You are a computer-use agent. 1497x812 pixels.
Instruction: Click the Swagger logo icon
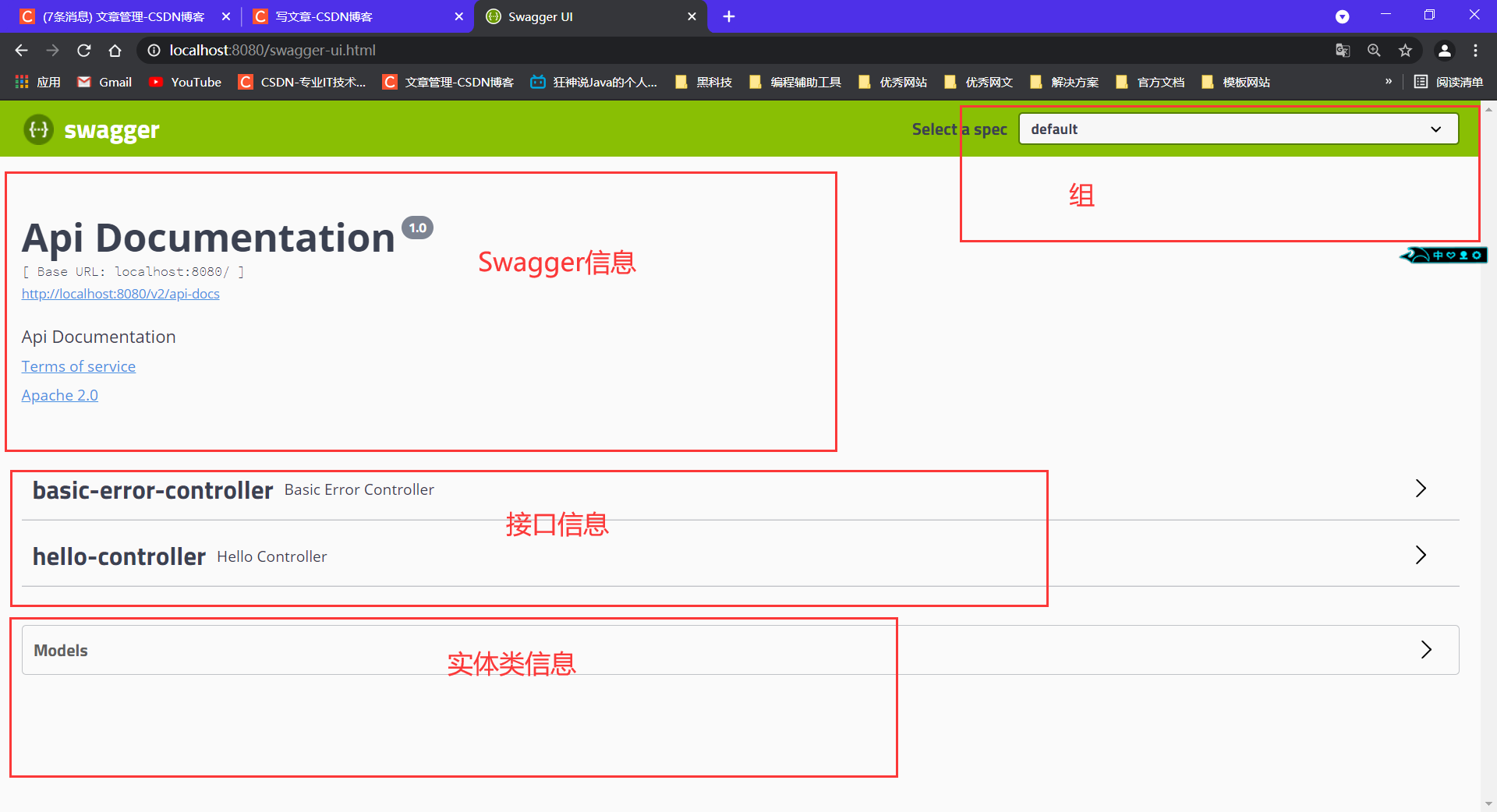(x=37, y=129)
